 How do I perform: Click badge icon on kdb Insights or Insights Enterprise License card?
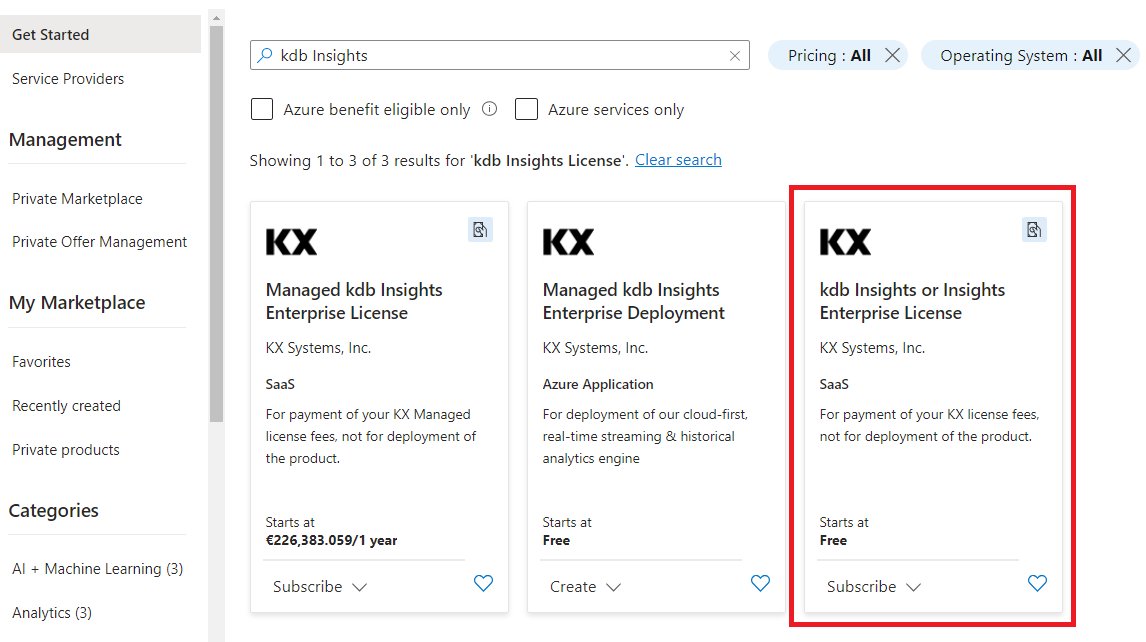pos(1034,230)
